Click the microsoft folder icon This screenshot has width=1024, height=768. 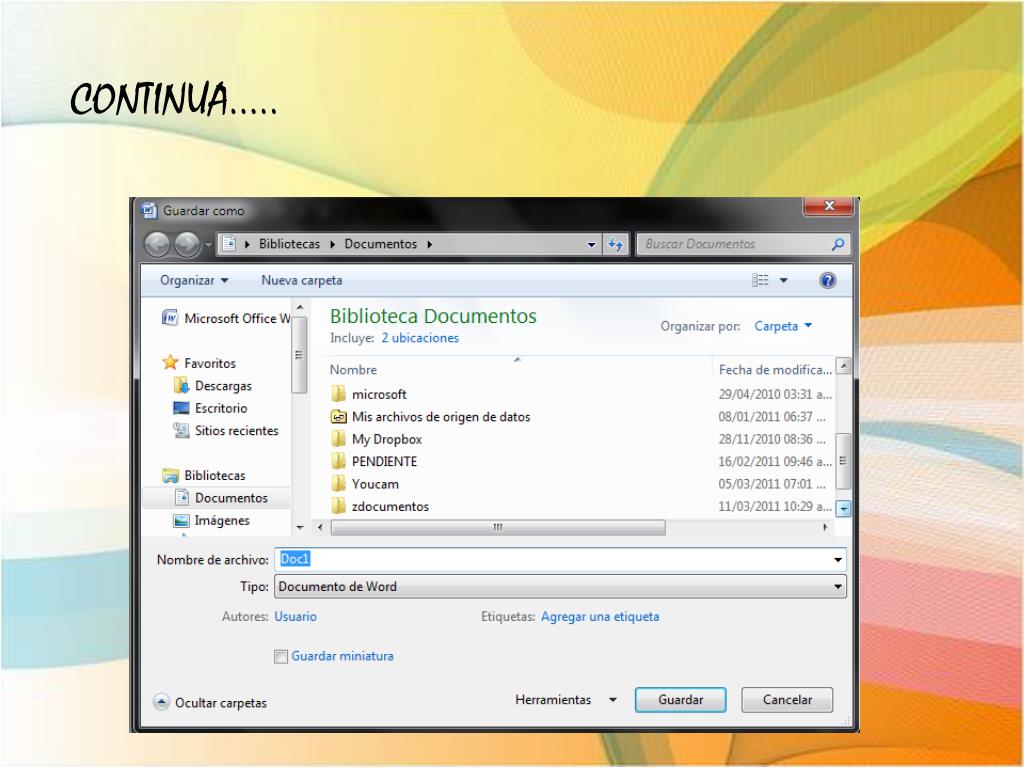point(338,394)
